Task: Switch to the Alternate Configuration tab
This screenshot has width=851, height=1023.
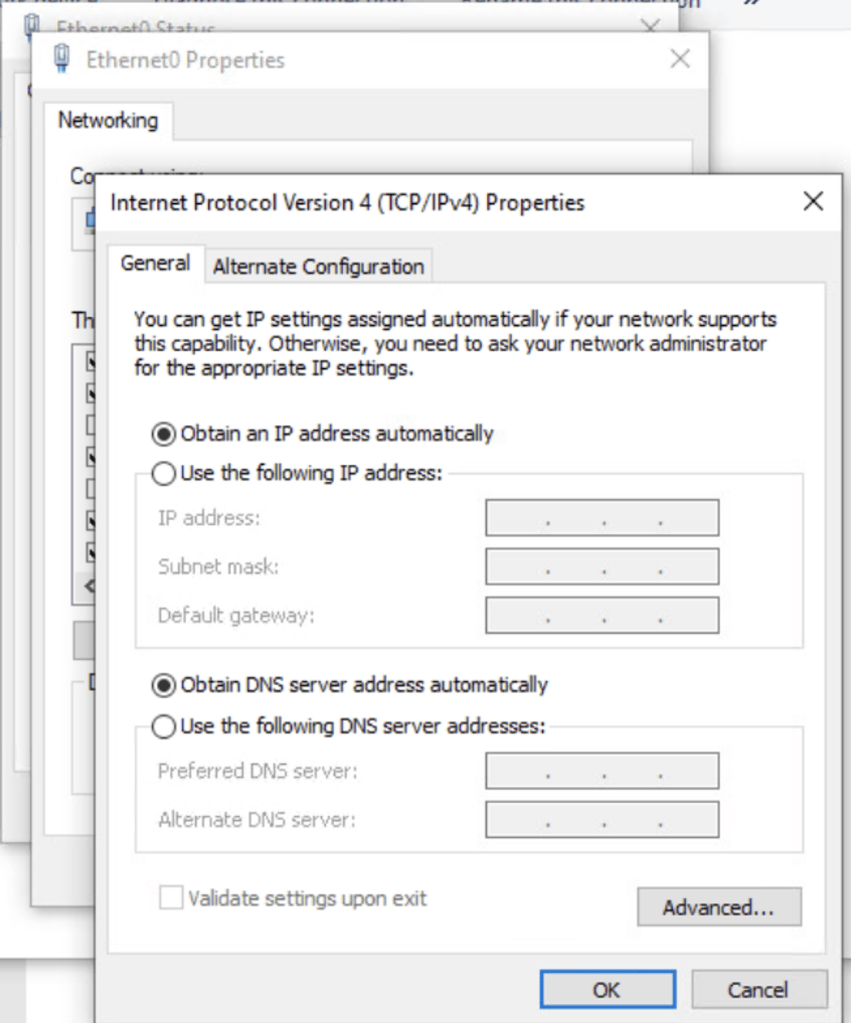Action: click(318, 267)
